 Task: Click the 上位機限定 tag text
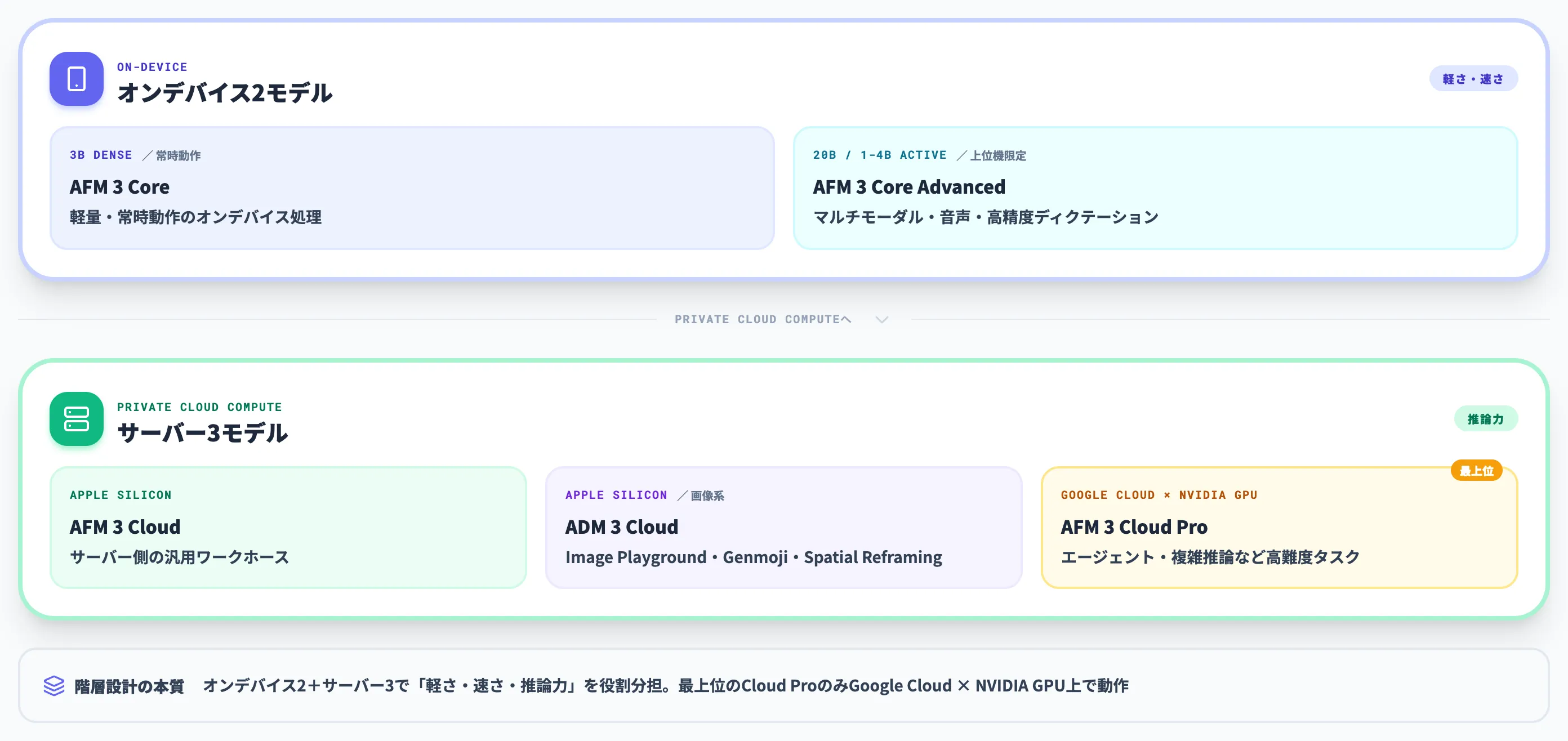click(997, 156)
